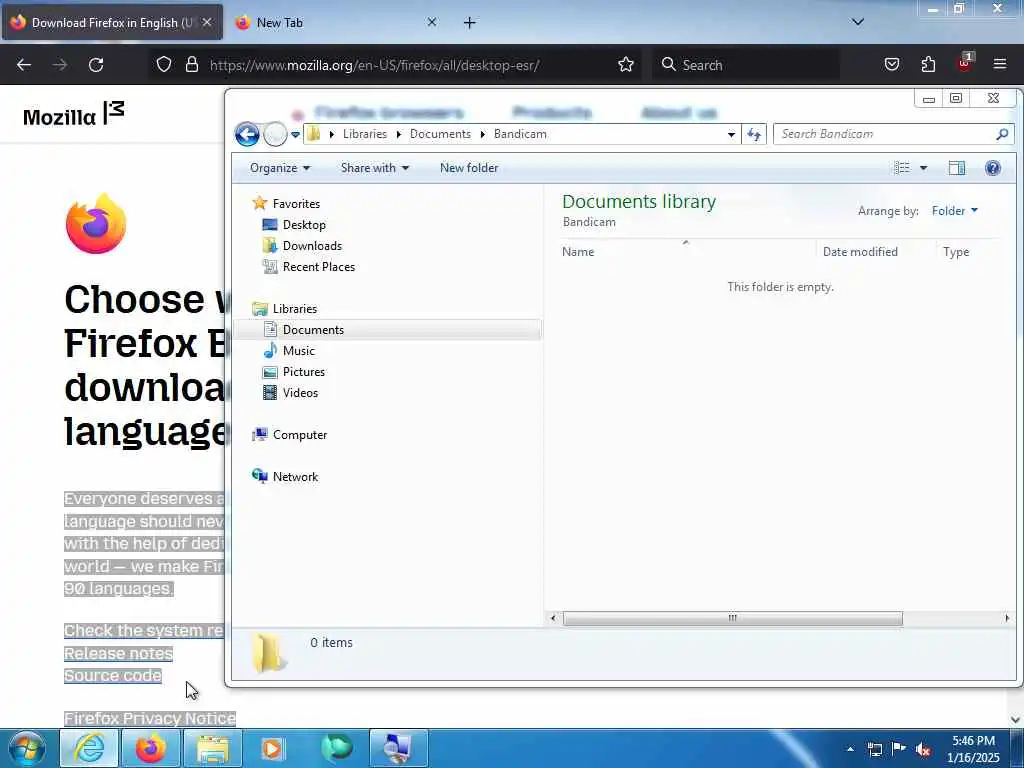
Task: Open Downloads under Favorites
Action: [312, 246]
